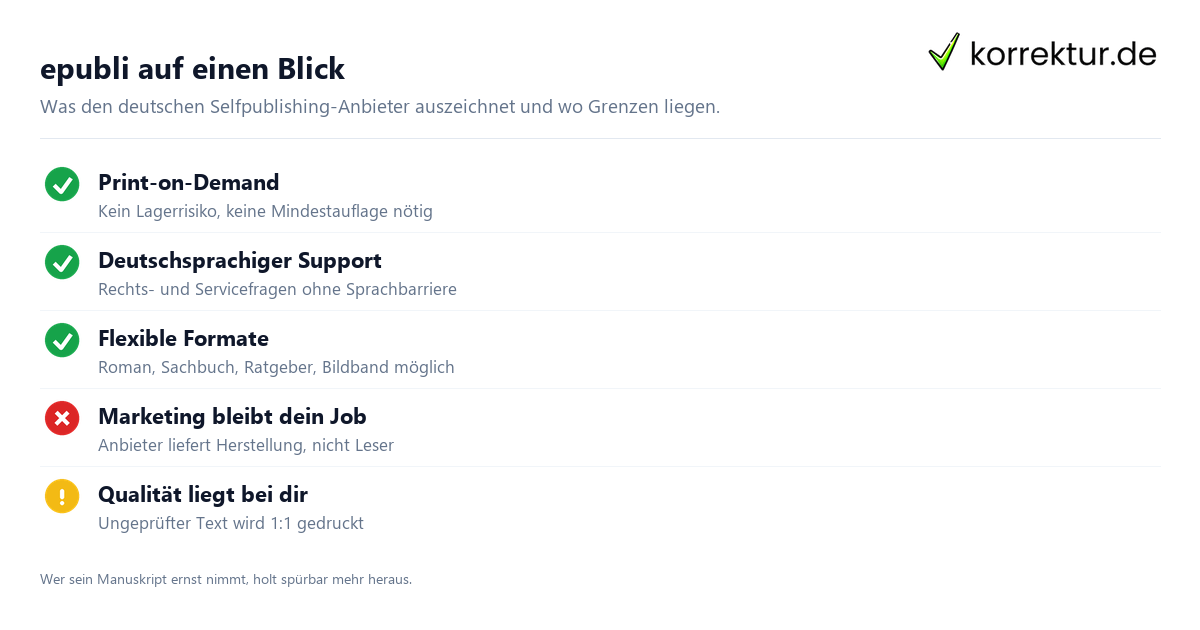The height and width of the screenshot is (630, 1200).
Task: Click the korrektur.de logo text
Action: click(x=1063, y=53)
